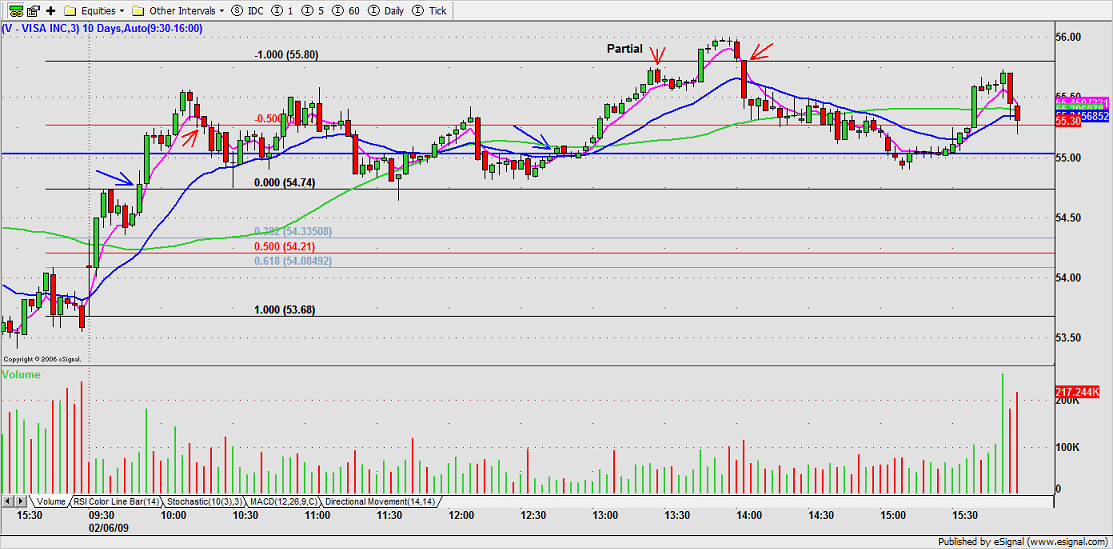
Task: Click the 53.50 price axis label
Action: [1069, 337]
